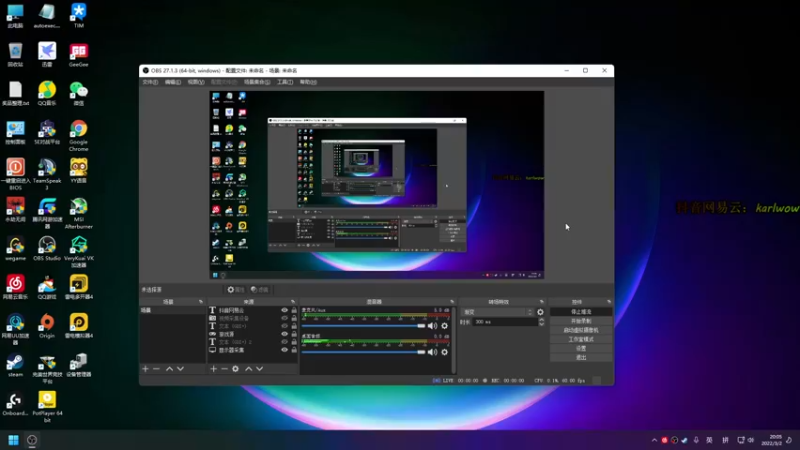Open the TeamSpeak 3 desktop icon
Screen dimensions: 800x450
click(47, 174)
